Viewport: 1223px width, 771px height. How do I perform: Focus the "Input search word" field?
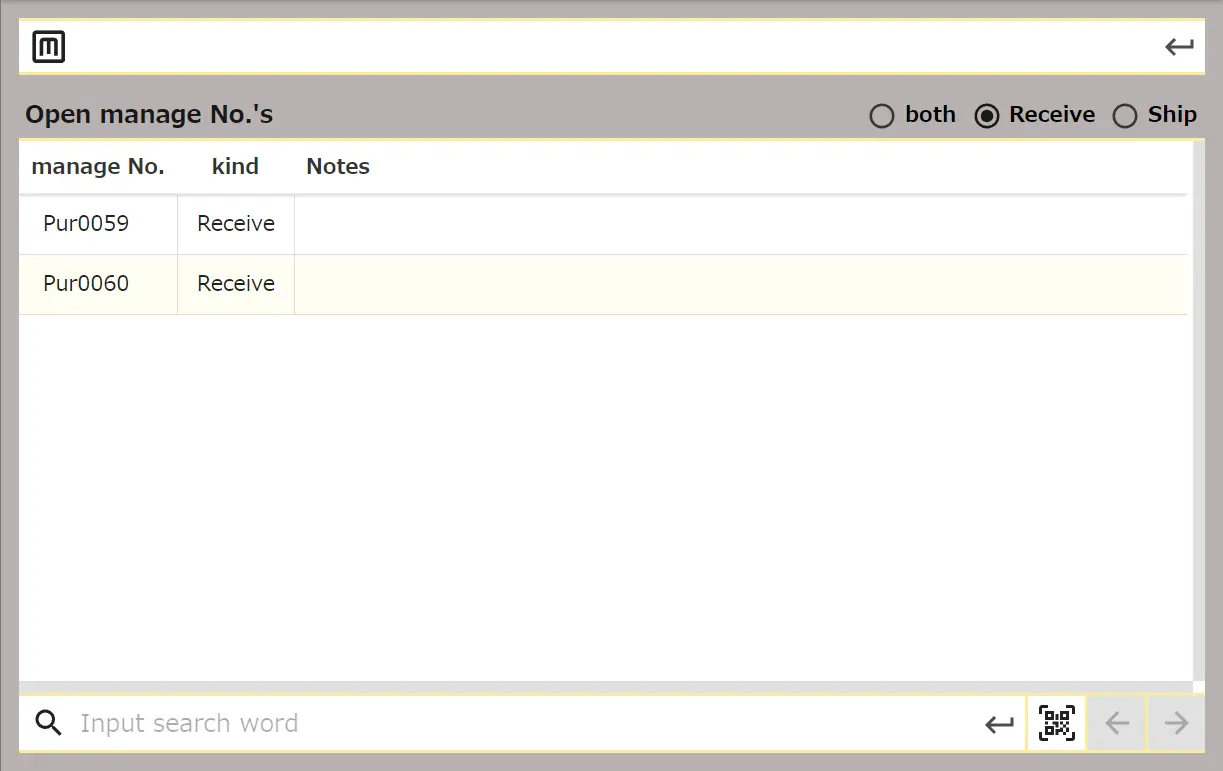[x=520, y=723]
